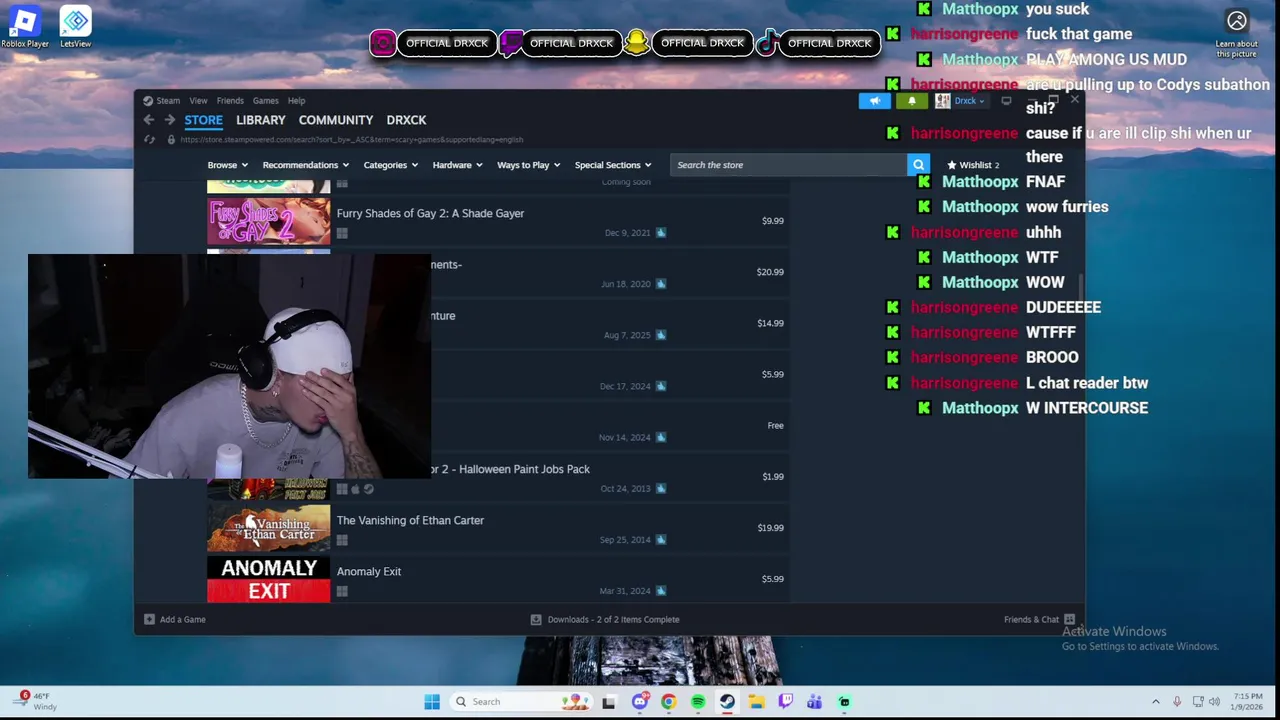Click Windows platform icon under Furry Shades of Gay 2
The width and height of the screenshot is (1280, 720).
(342, 233)
